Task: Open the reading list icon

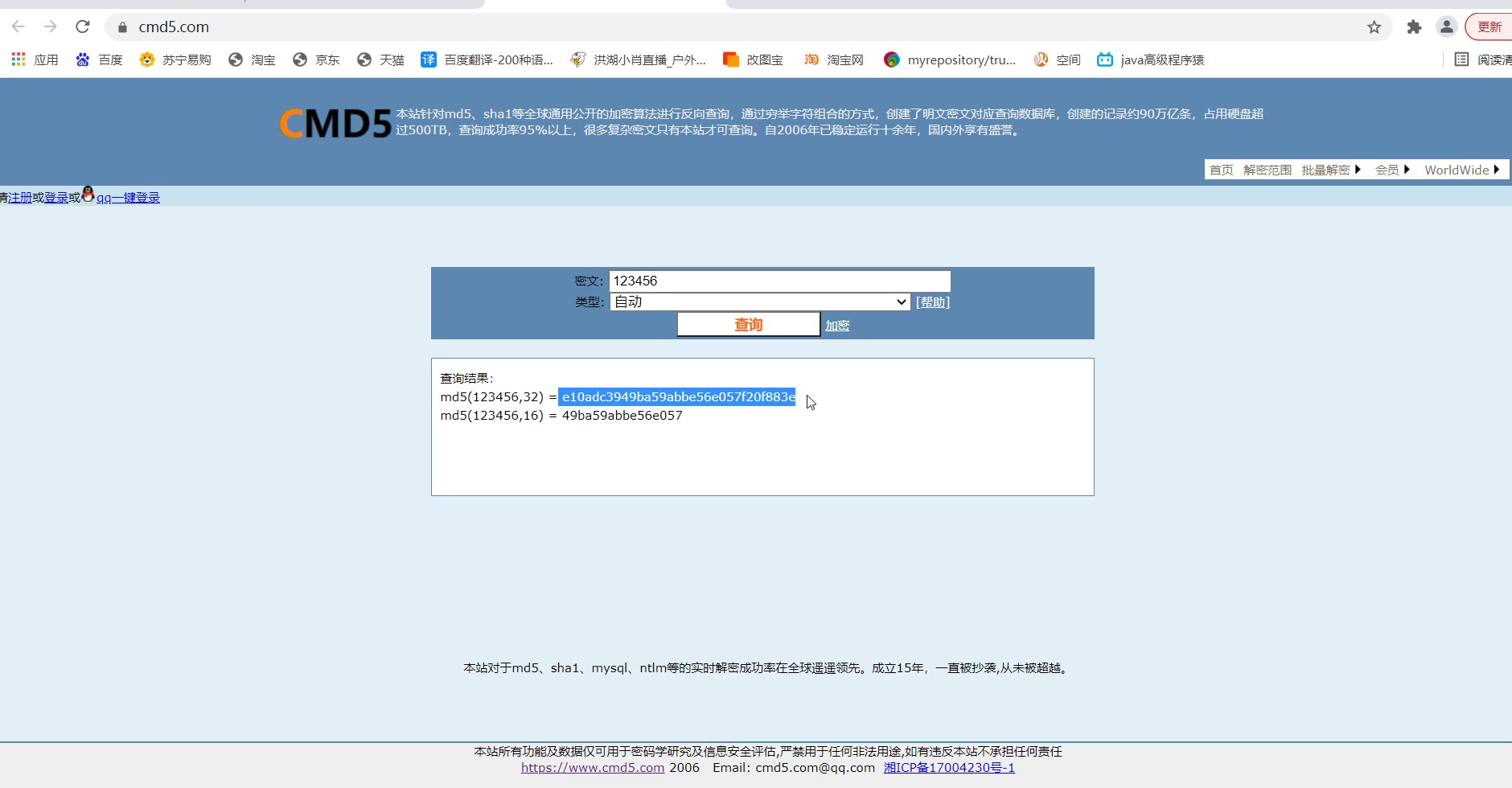Action: tap(1461, 60)
